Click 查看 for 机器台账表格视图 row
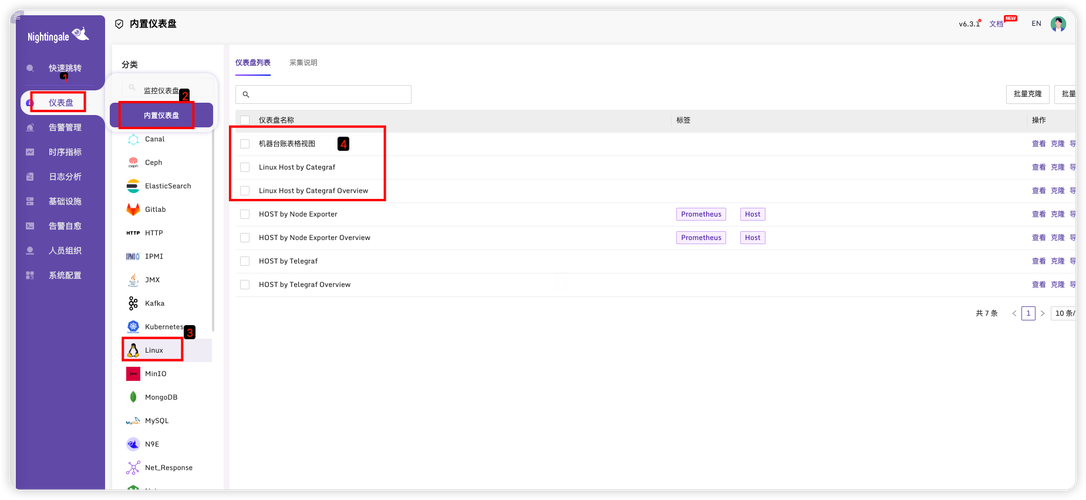Screen dimensions: 1086x500 pyautogui.click(x=1039, y=144)
